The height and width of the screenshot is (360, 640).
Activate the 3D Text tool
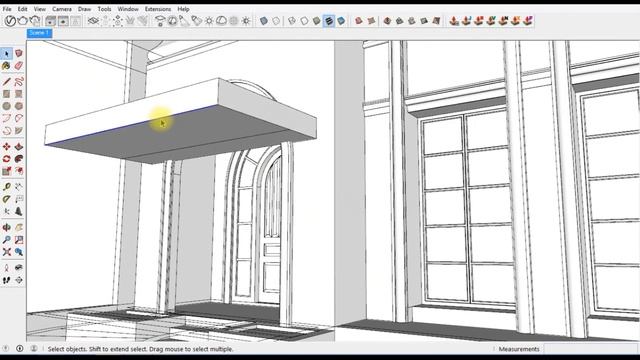[x=19, y=211]
